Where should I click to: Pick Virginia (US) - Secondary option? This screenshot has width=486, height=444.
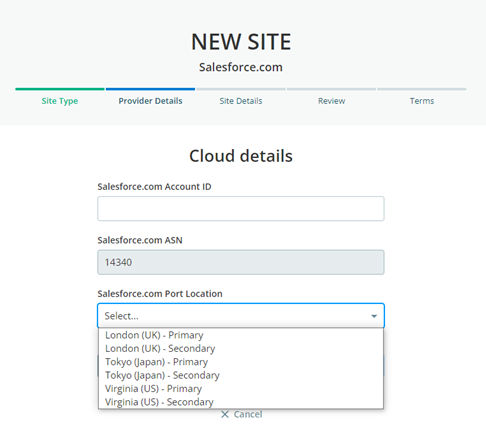point(241,402)
